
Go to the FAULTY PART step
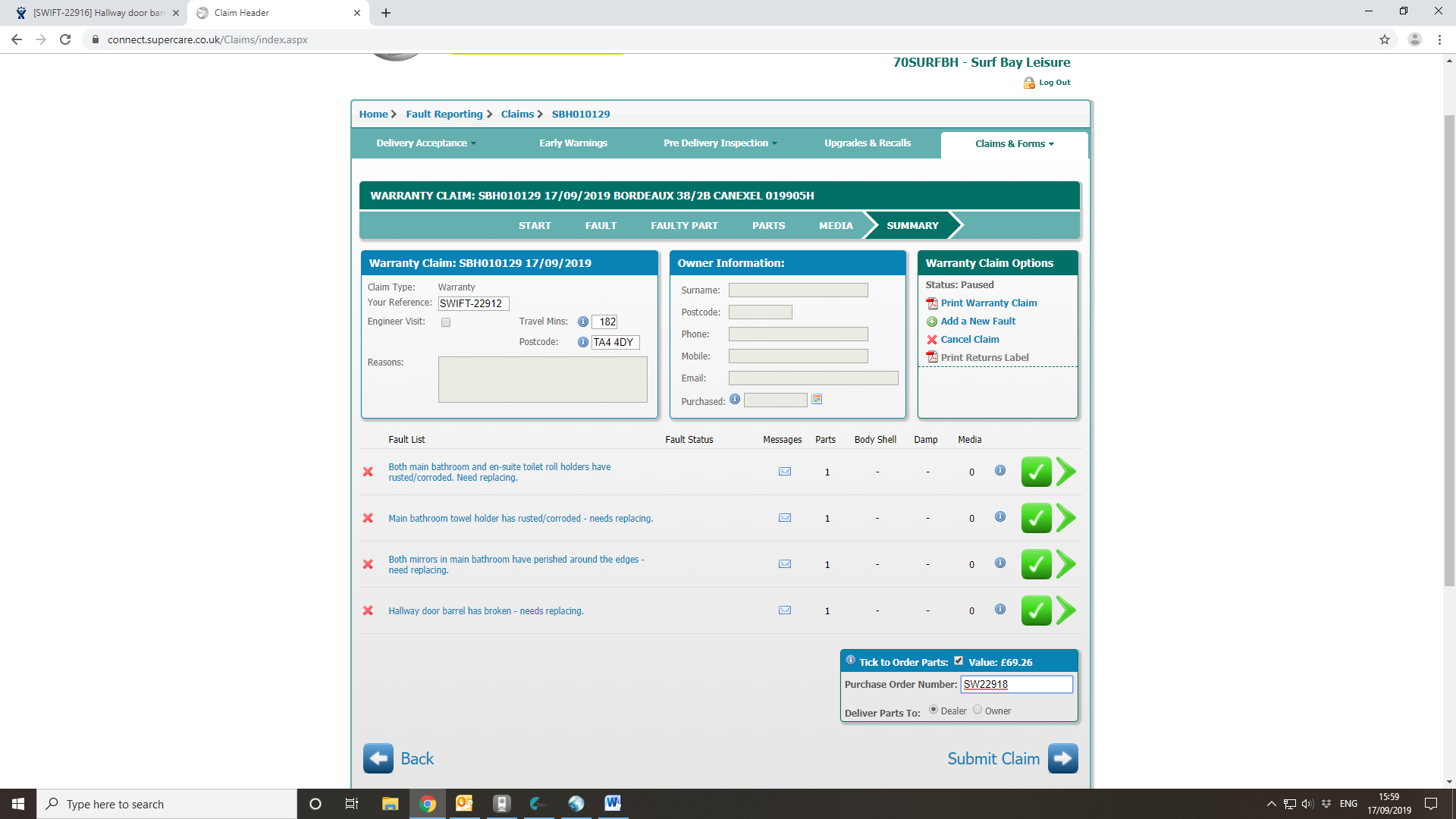point(684,225)
